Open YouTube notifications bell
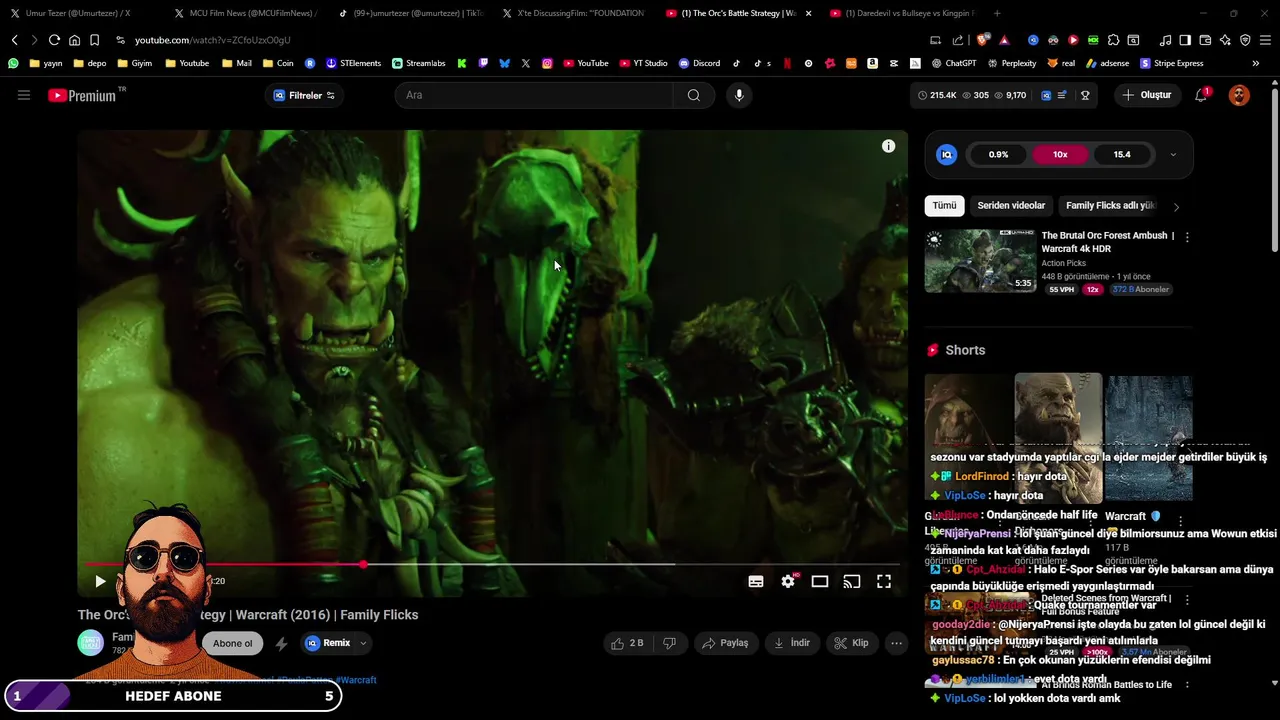 point(1201,95)
